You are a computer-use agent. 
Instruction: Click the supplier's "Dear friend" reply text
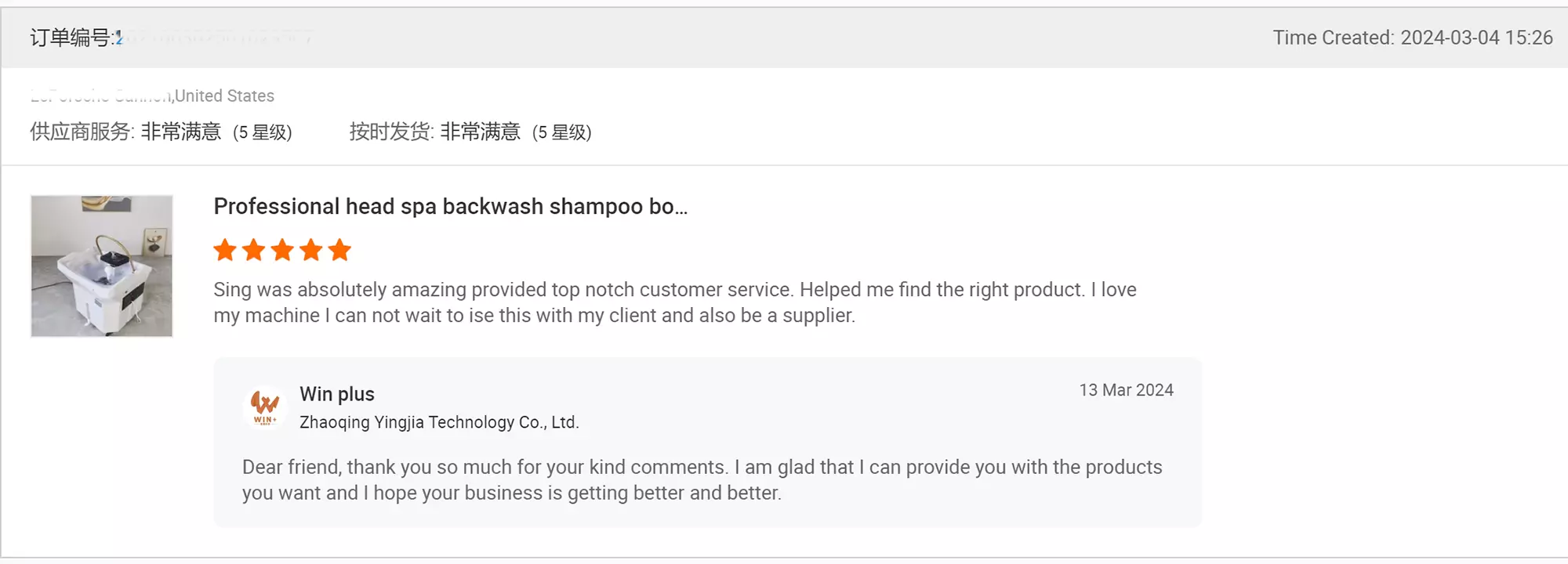pyautogui.click(x=702, y=479)
